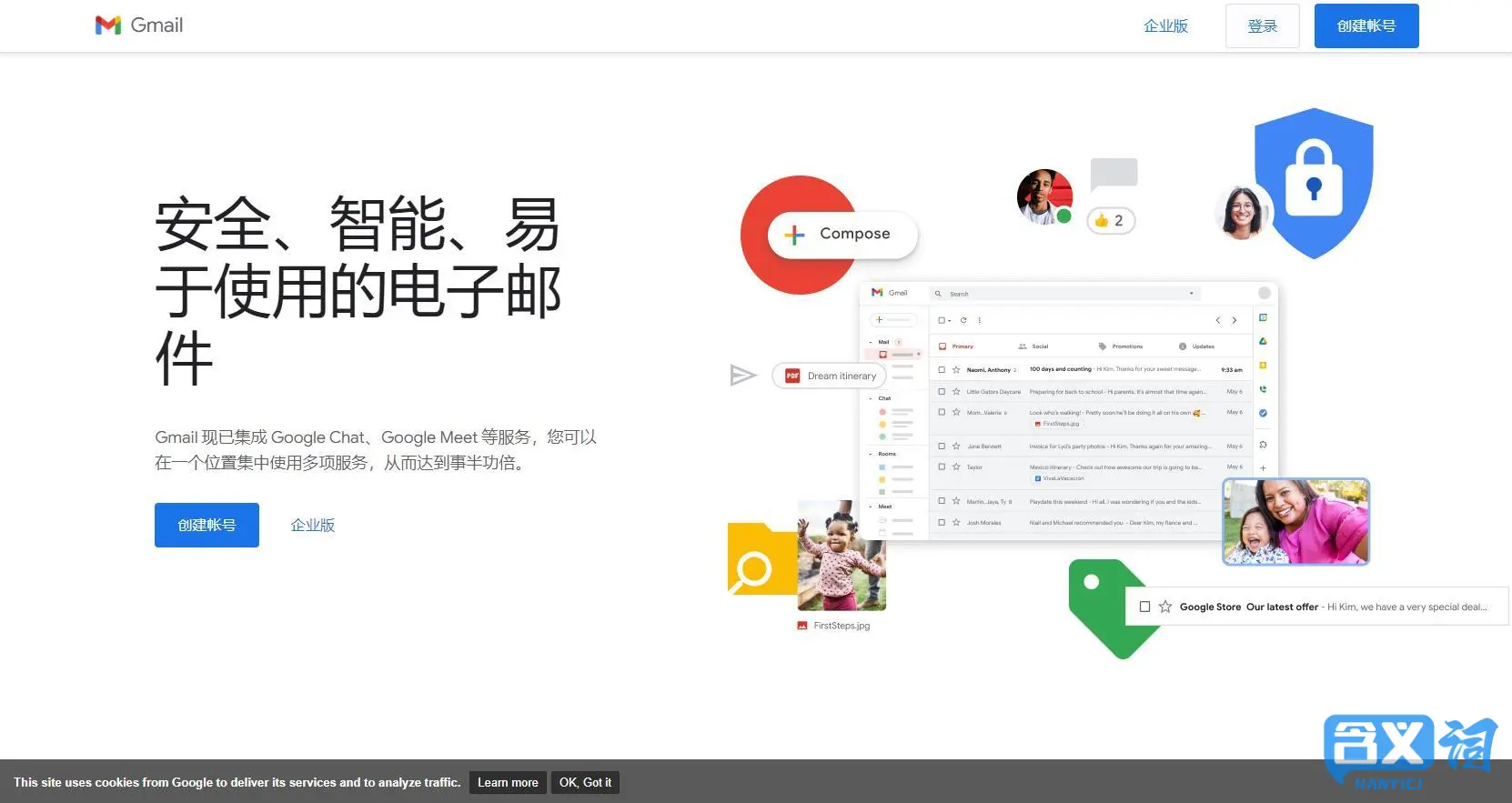The image size is (1512, 803).
Task: Collapse the Mail section in sidebar
Action: [871, 342]
